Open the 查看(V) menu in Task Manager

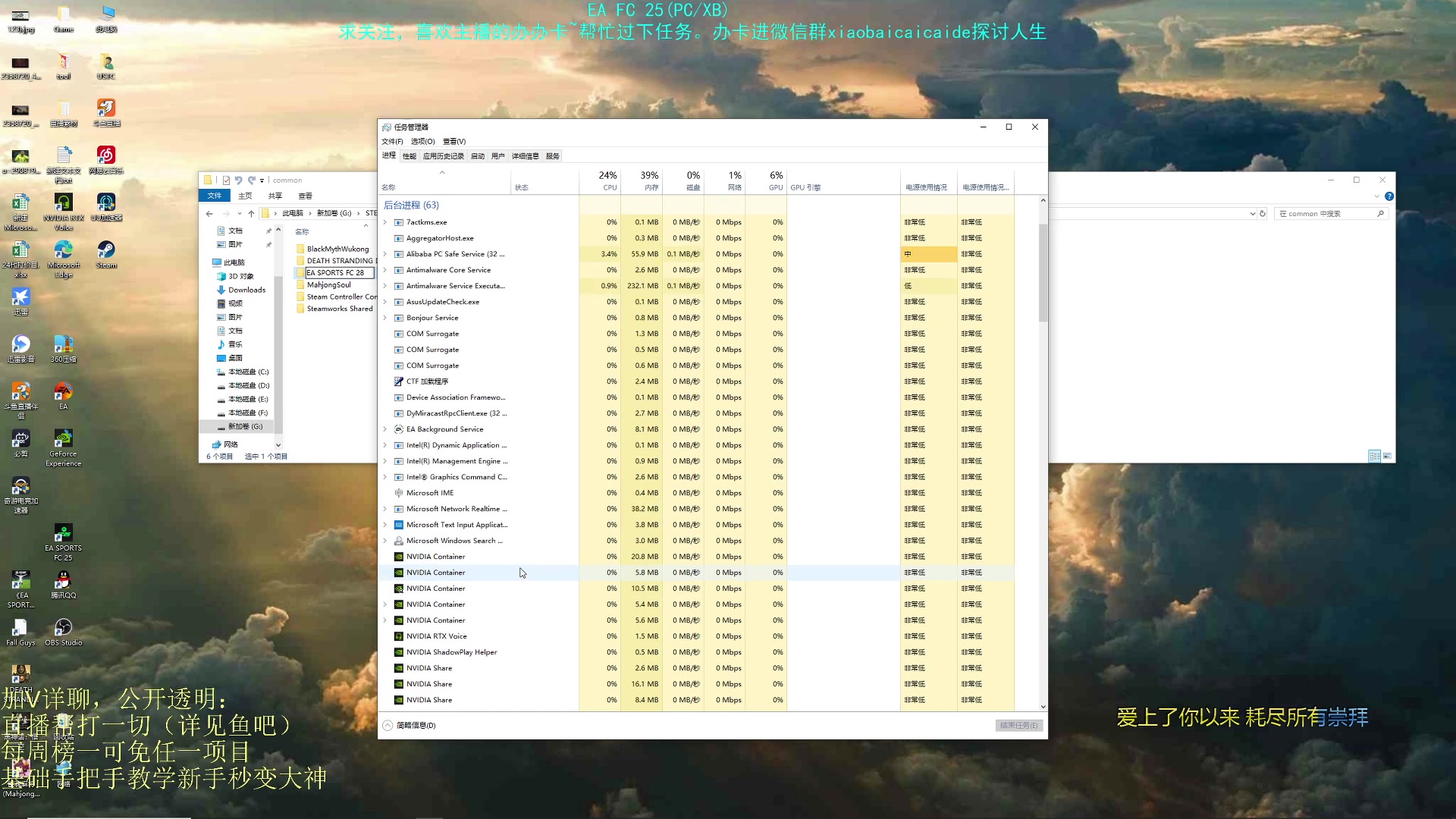tap(454, 142)
